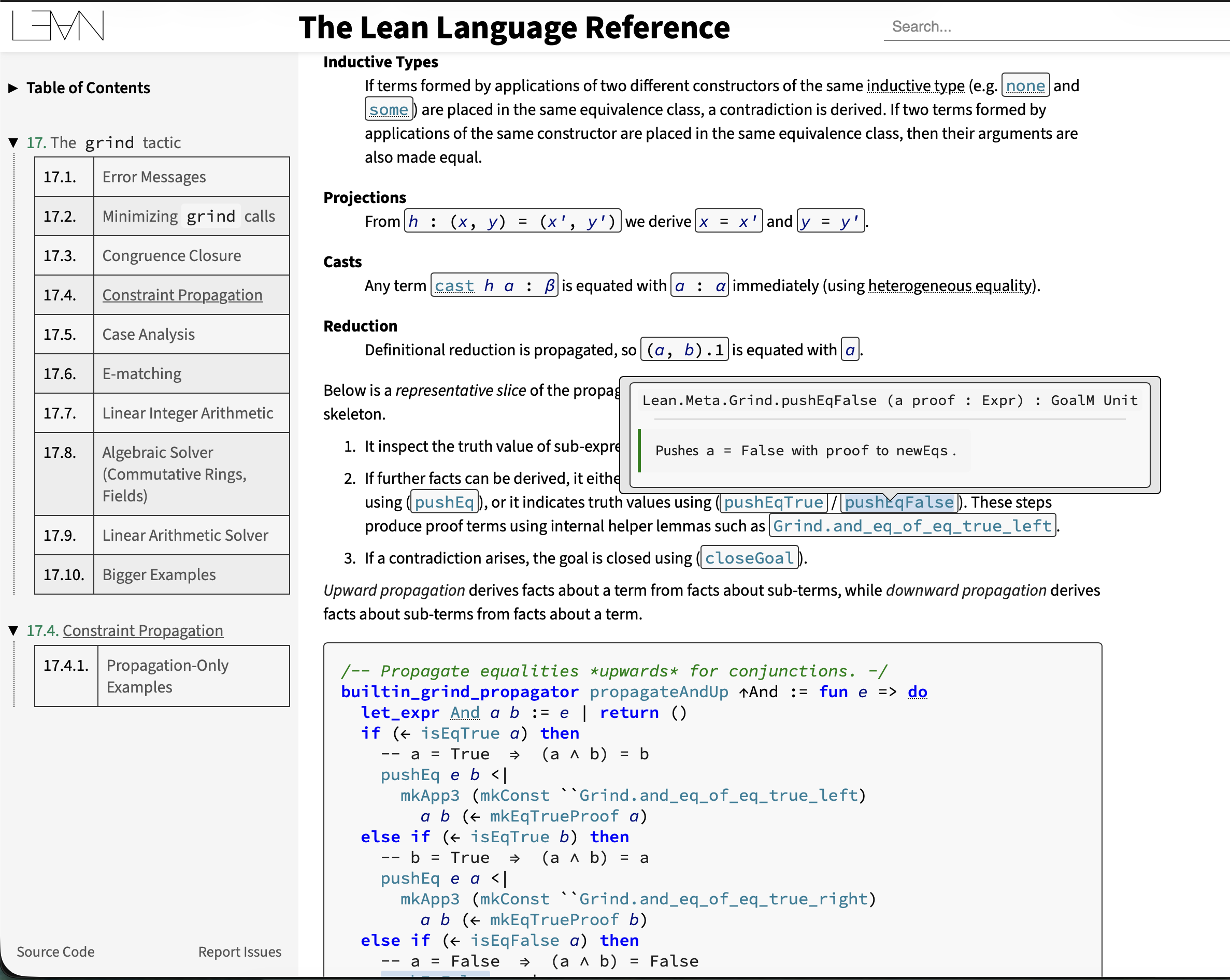The height and width of the screenshot is (980, 1230).
Task: Expand the Table of Contents
Action: (x=13, y=88)
